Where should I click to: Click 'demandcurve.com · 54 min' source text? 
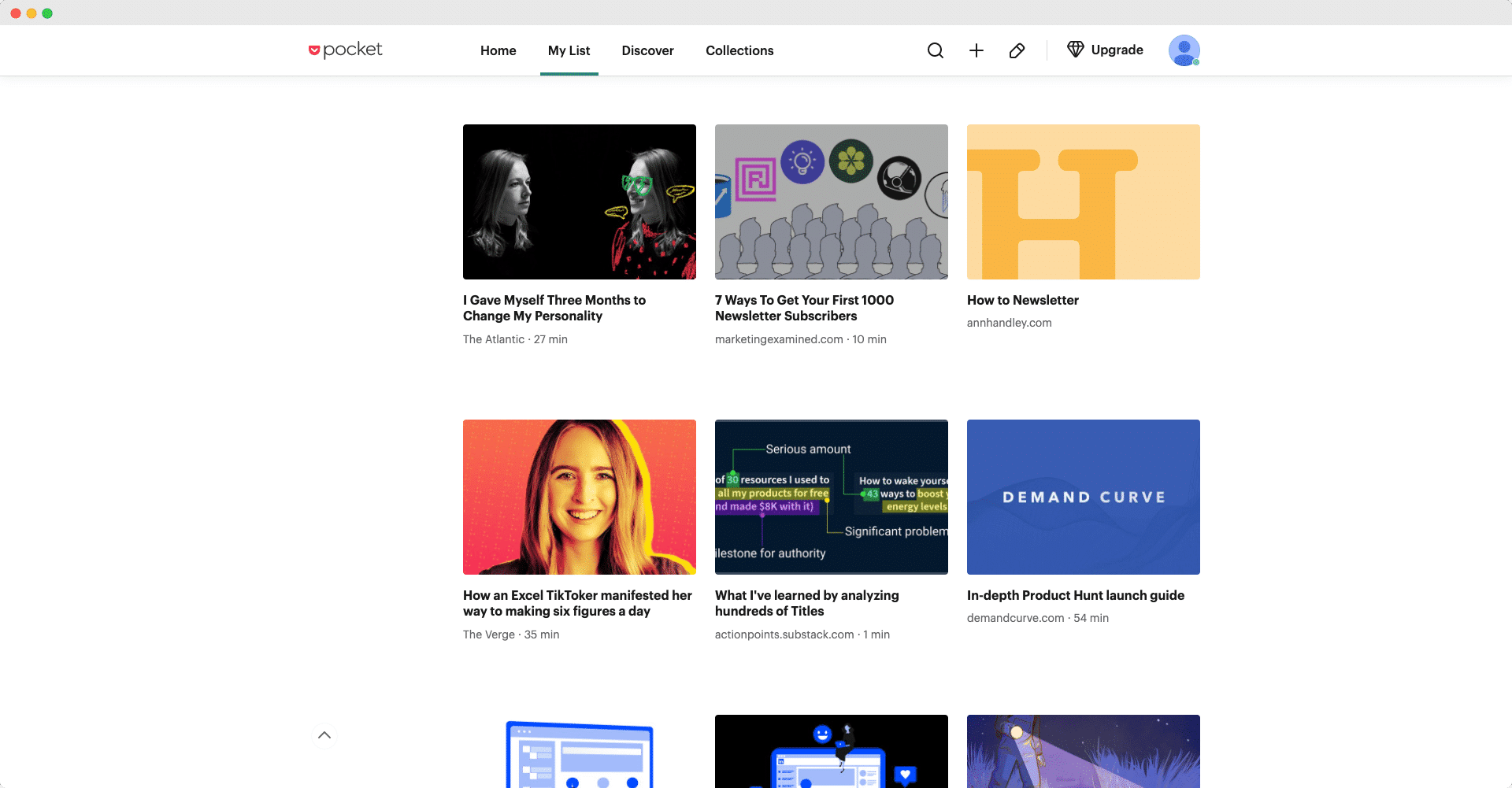point(1038,618)
